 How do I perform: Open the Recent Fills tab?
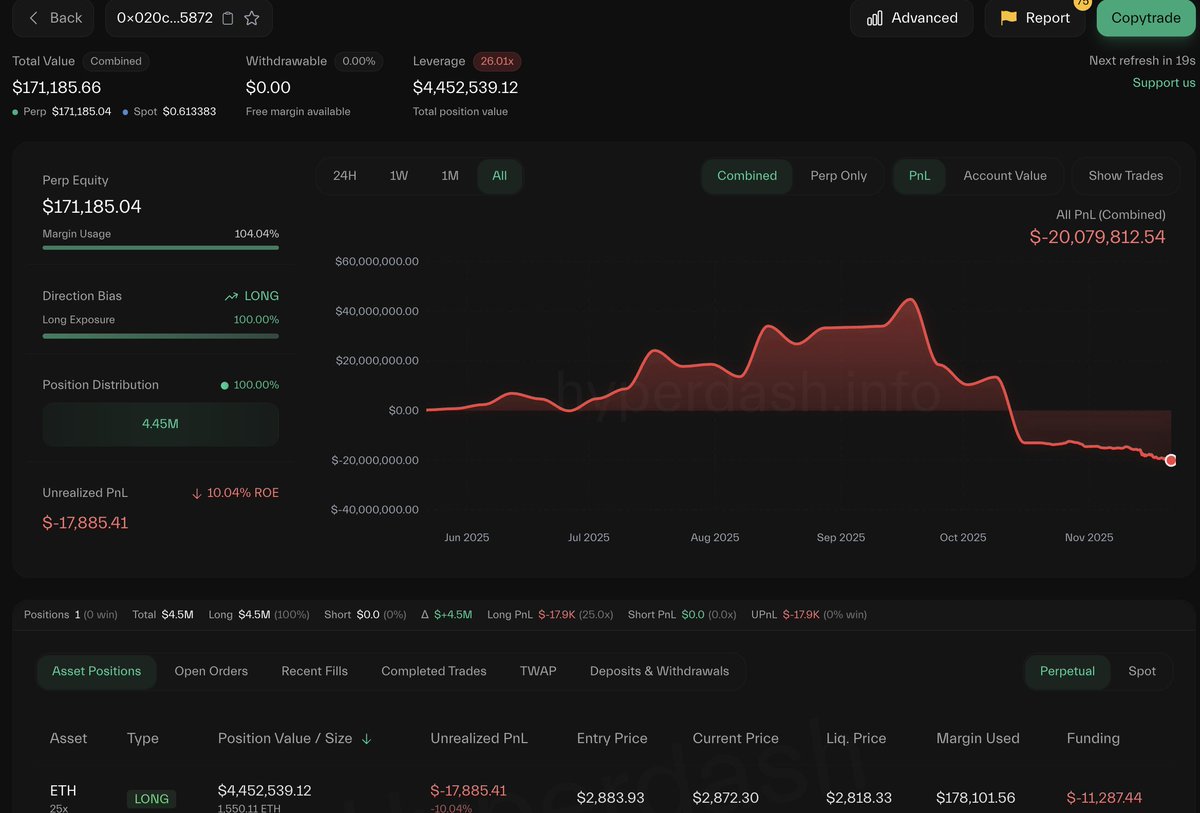315,671
